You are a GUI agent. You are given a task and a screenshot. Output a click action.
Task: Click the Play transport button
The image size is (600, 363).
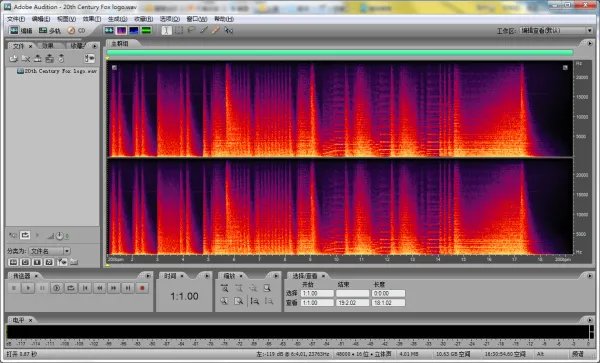[28, 288]
